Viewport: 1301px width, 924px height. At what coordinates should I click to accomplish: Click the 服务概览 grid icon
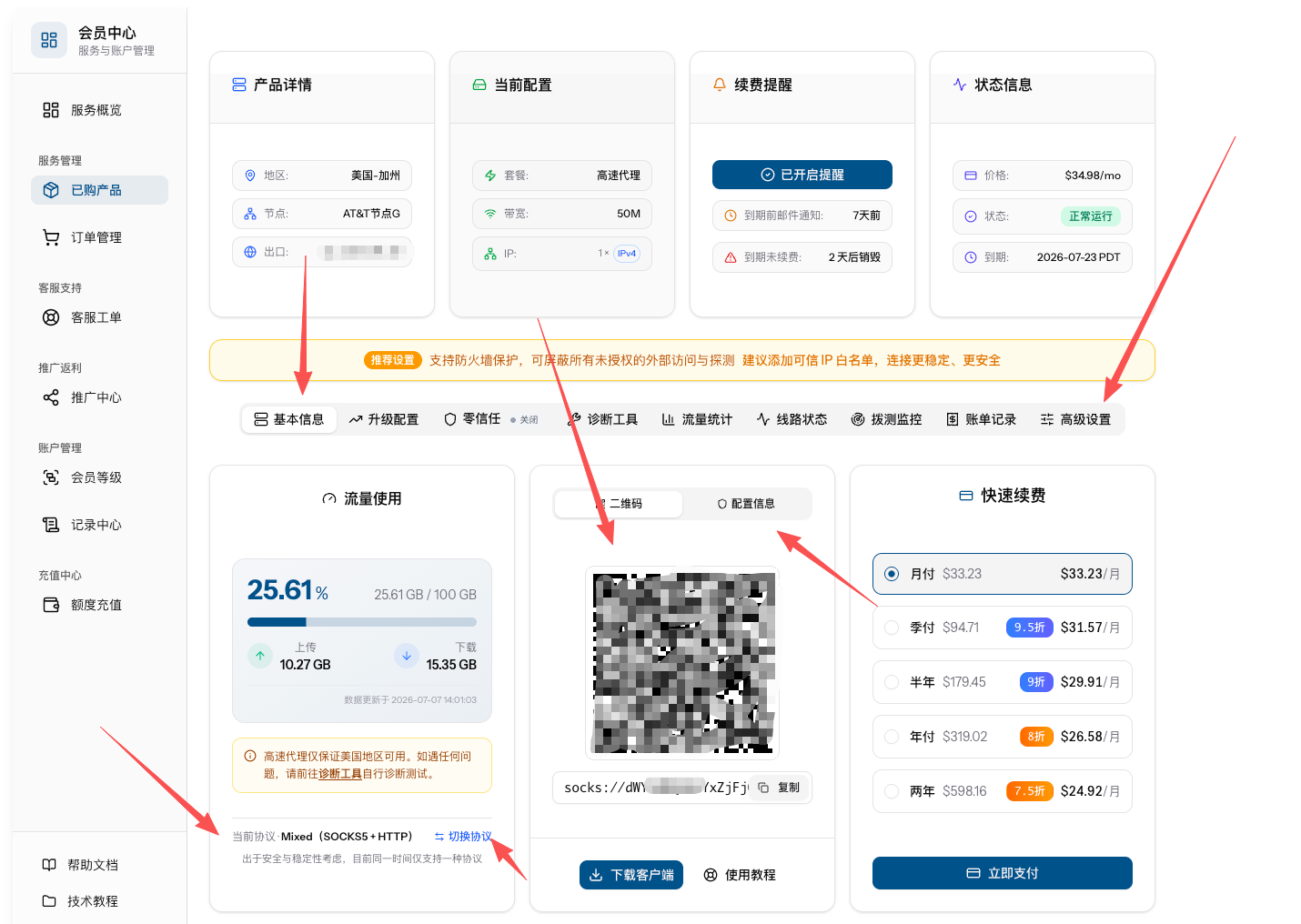point(51,110)
